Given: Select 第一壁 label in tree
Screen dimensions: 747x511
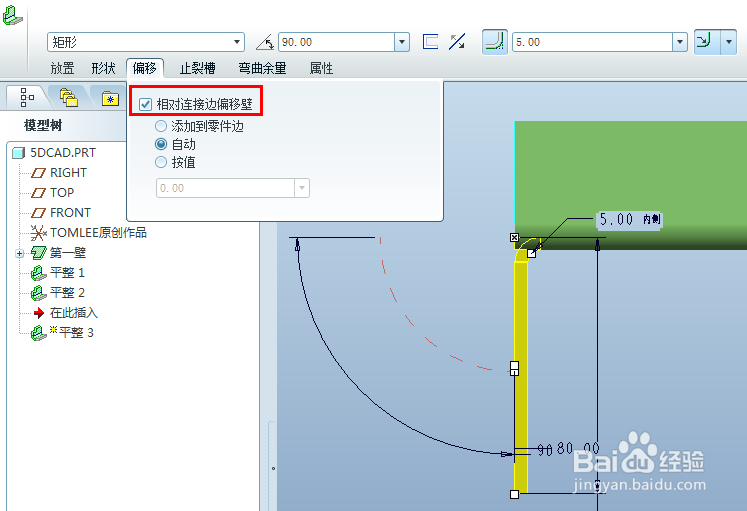Looking at the screenshot, I should tap(68, 252).
